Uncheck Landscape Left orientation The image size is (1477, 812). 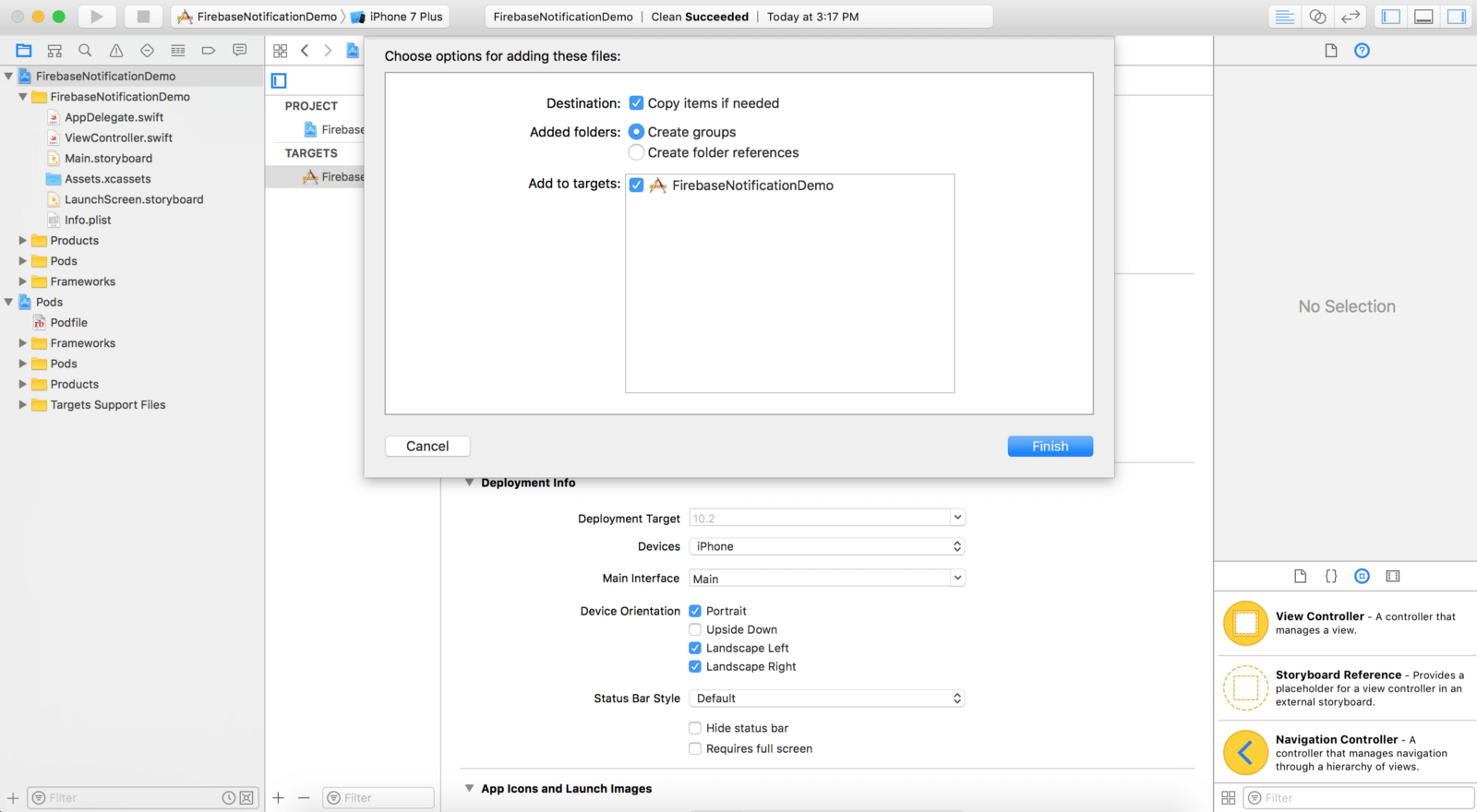tap(695, 648)
